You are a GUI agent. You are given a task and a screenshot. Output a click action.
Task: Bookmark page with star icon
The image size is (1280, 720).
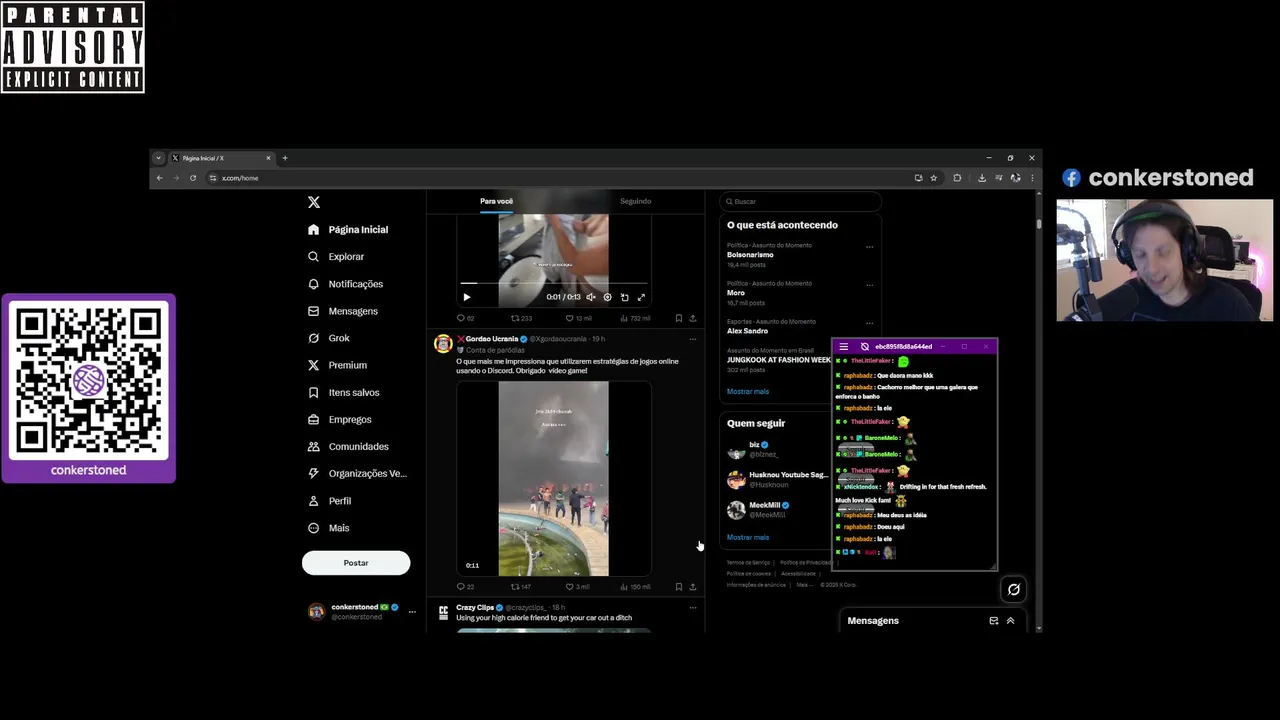[x=934, y=178]
